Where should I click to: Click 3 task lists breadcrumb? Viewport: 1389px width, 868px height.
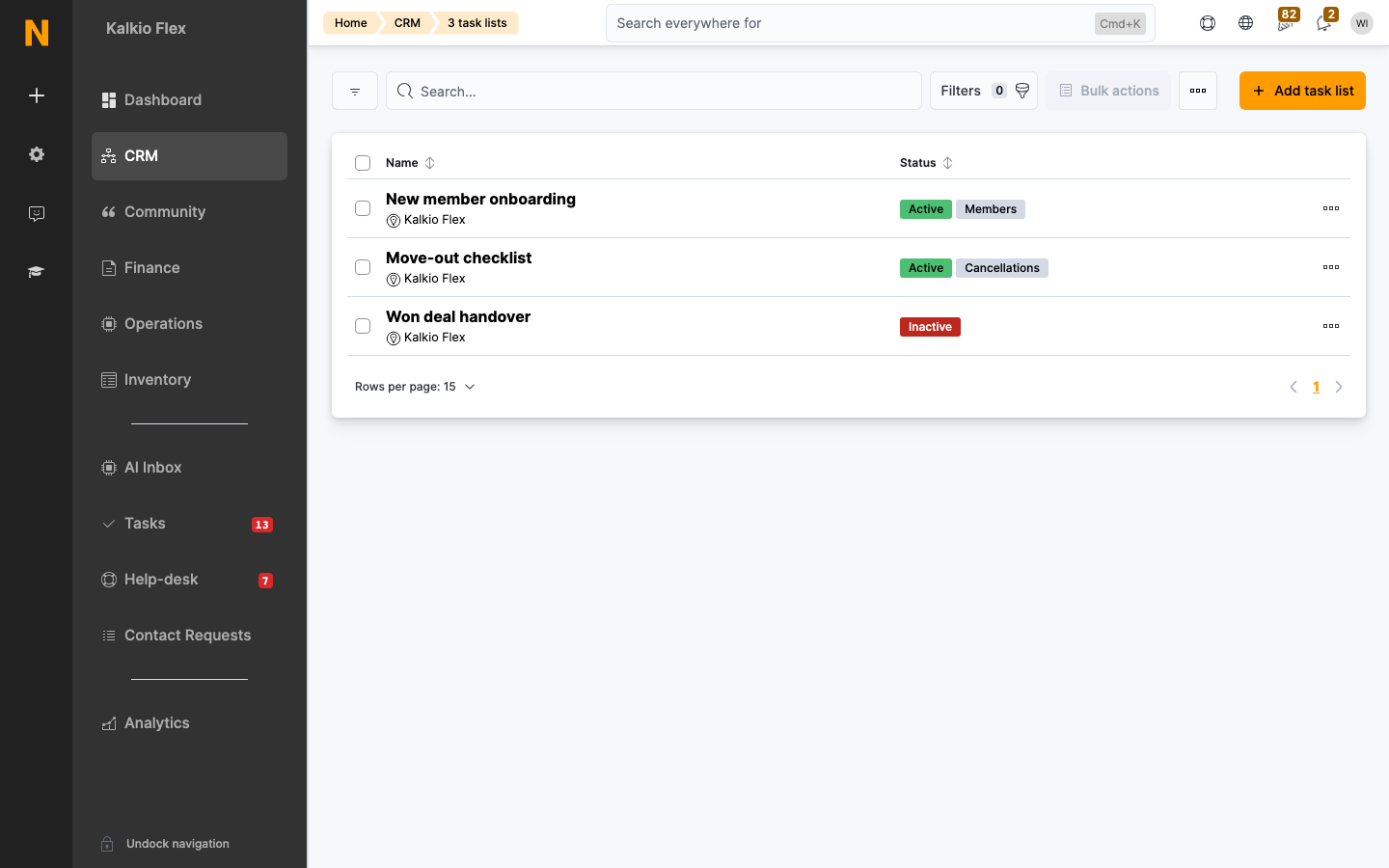pos(477,23)
